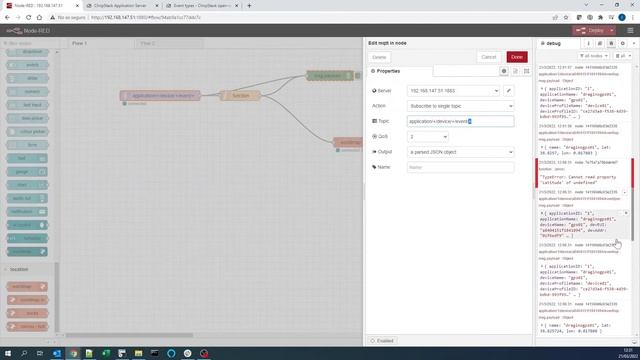The height and width of the screenshot is (360, 640).
Task: Click the Topic input field
Action: coord(460,121)
